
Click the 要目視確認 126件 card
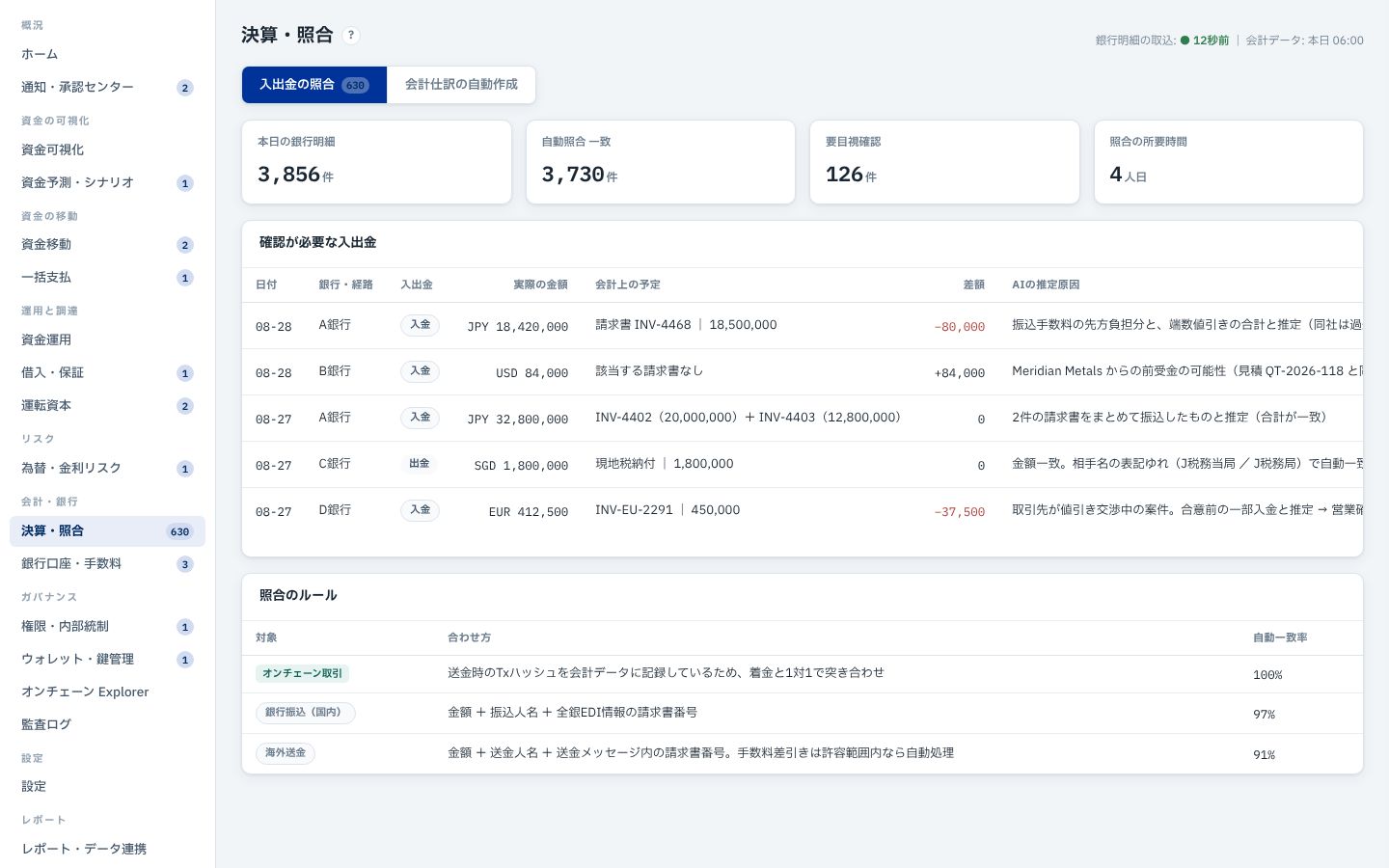point(944,162)
